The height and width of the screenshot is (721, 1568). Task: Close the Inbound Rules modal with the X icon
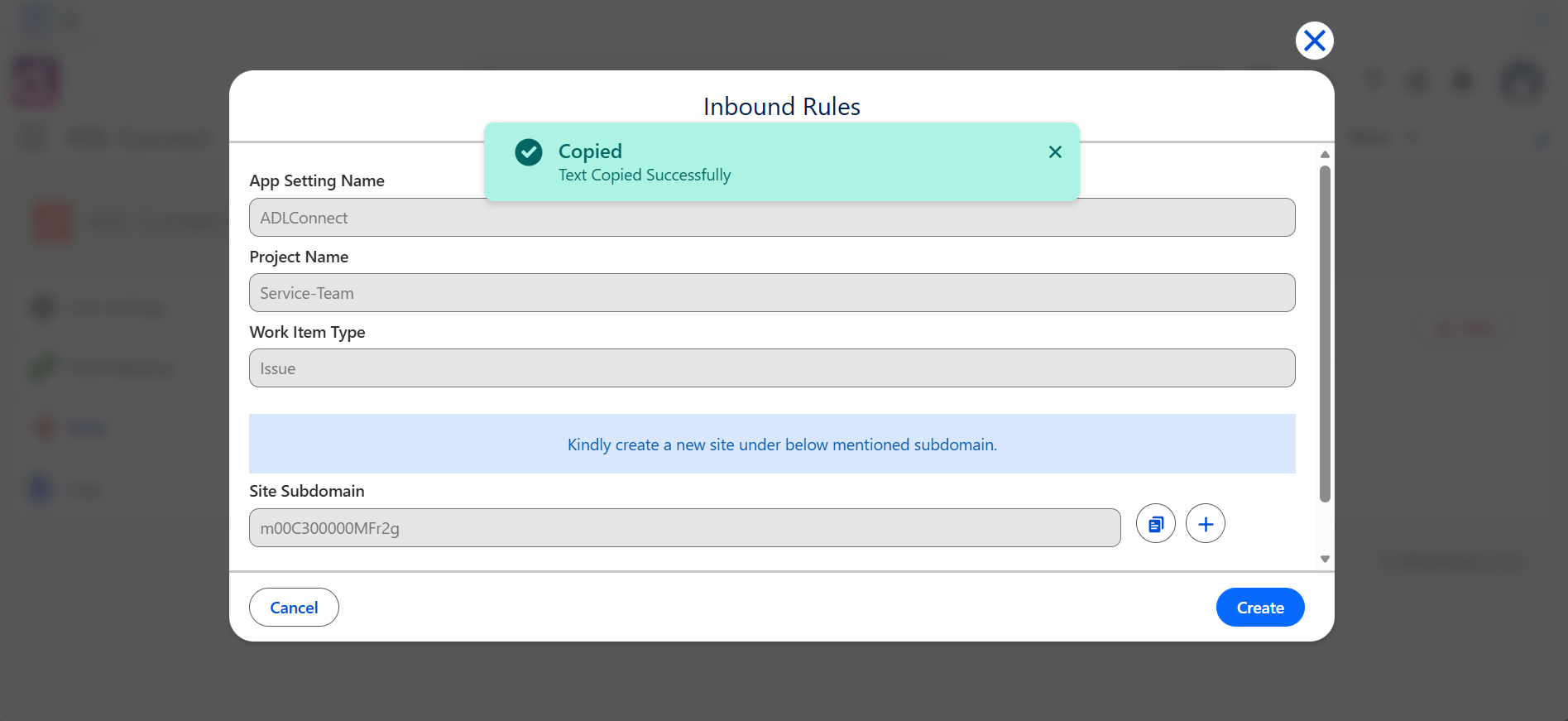coord(1314,41)
